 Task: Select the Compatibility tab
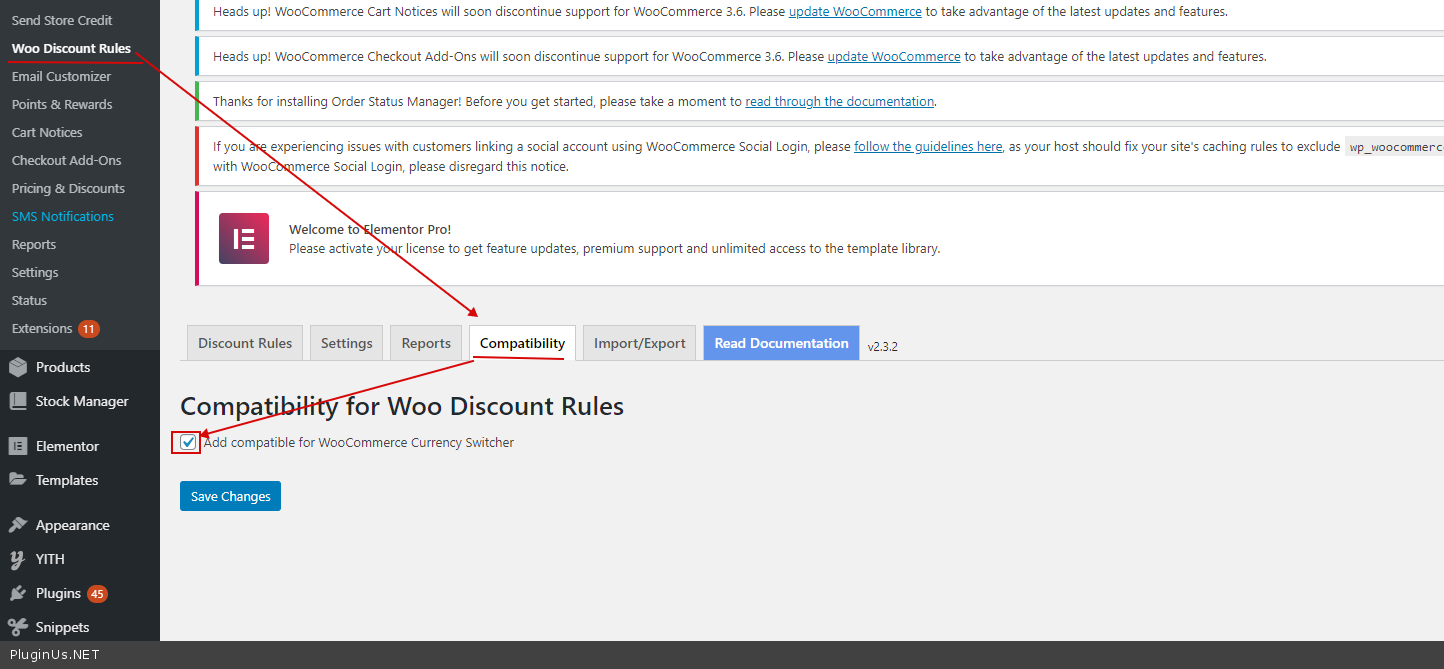[x=522, y=343]
